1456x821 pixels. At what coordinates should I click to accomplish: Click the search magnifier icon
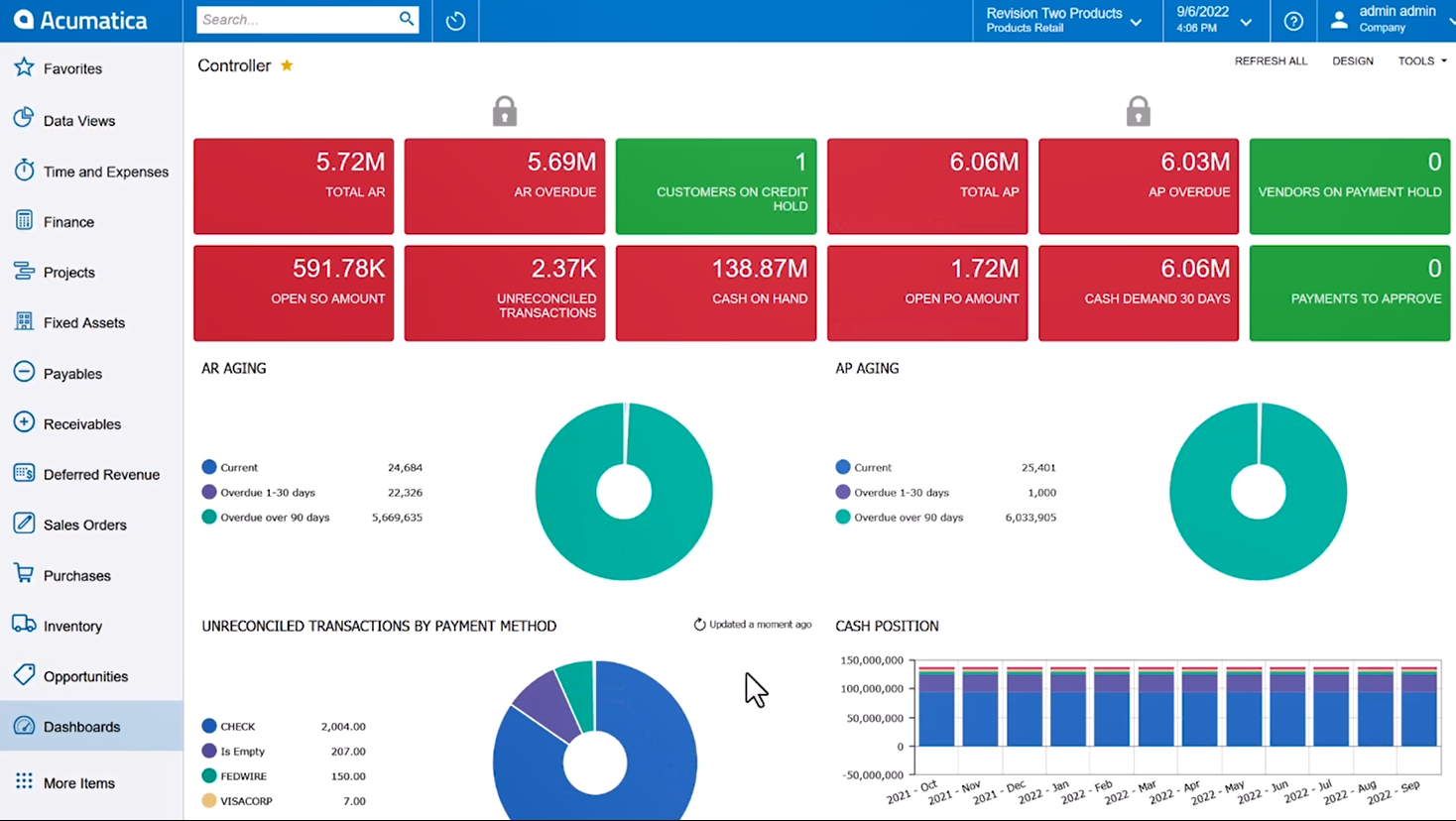(x=406, y=19)
